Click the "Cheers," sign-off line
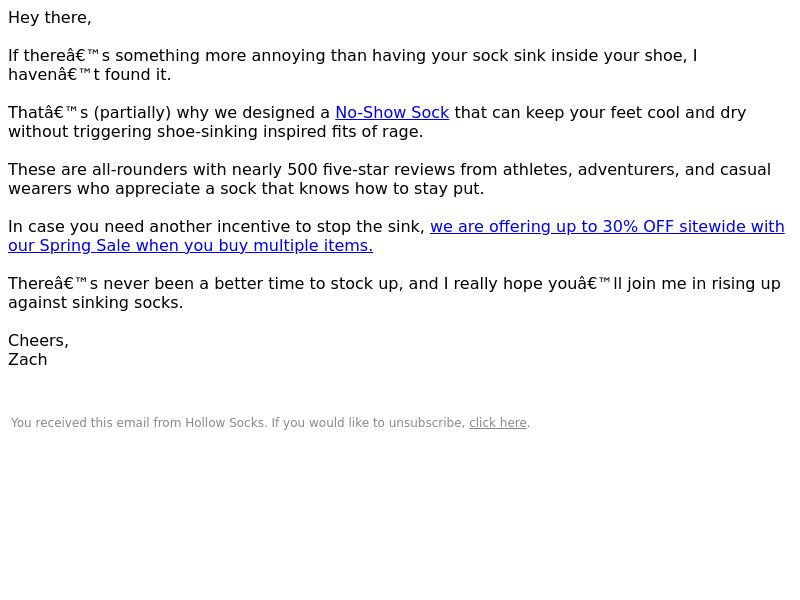The width and height of the screenshot is (800, 600). 38,340
